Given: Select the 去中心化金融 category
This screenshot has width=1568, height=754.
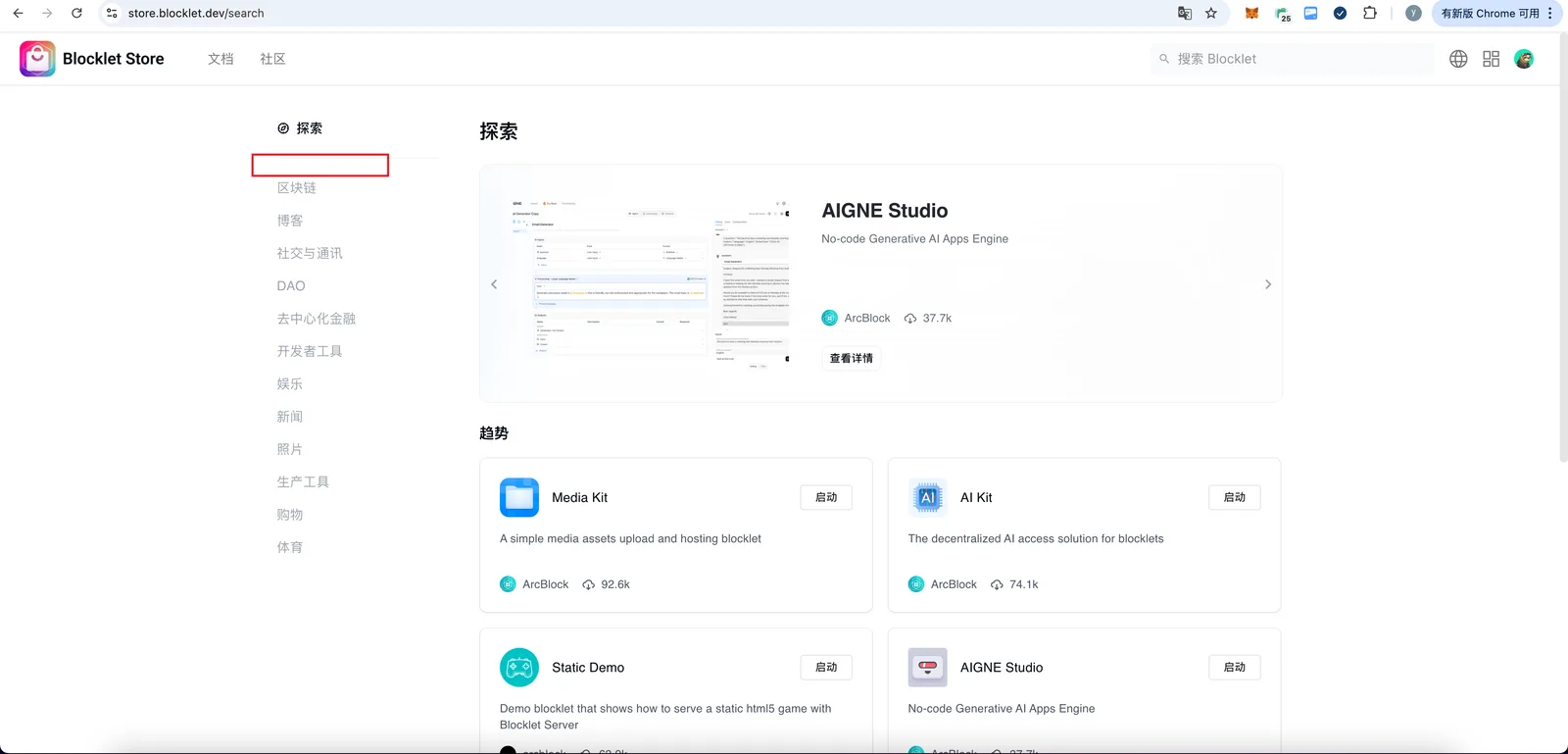Looking at the screenshot, I should [317, 319].
